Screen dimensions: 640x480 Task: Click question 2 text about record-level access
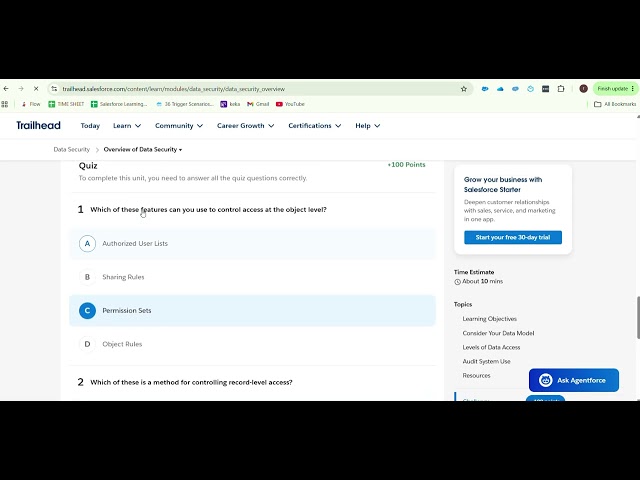point(191,382)
